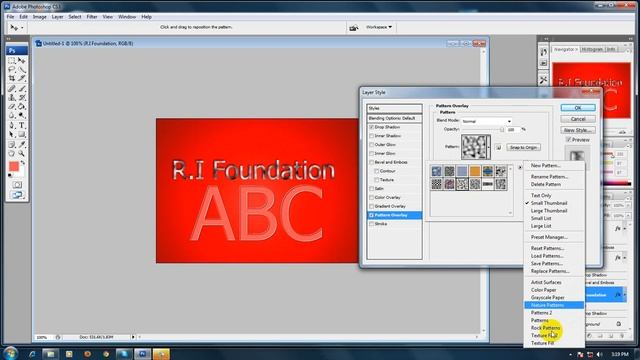640x360 pixels.
Task: Select the Blur tool
Action: (12, 116)
